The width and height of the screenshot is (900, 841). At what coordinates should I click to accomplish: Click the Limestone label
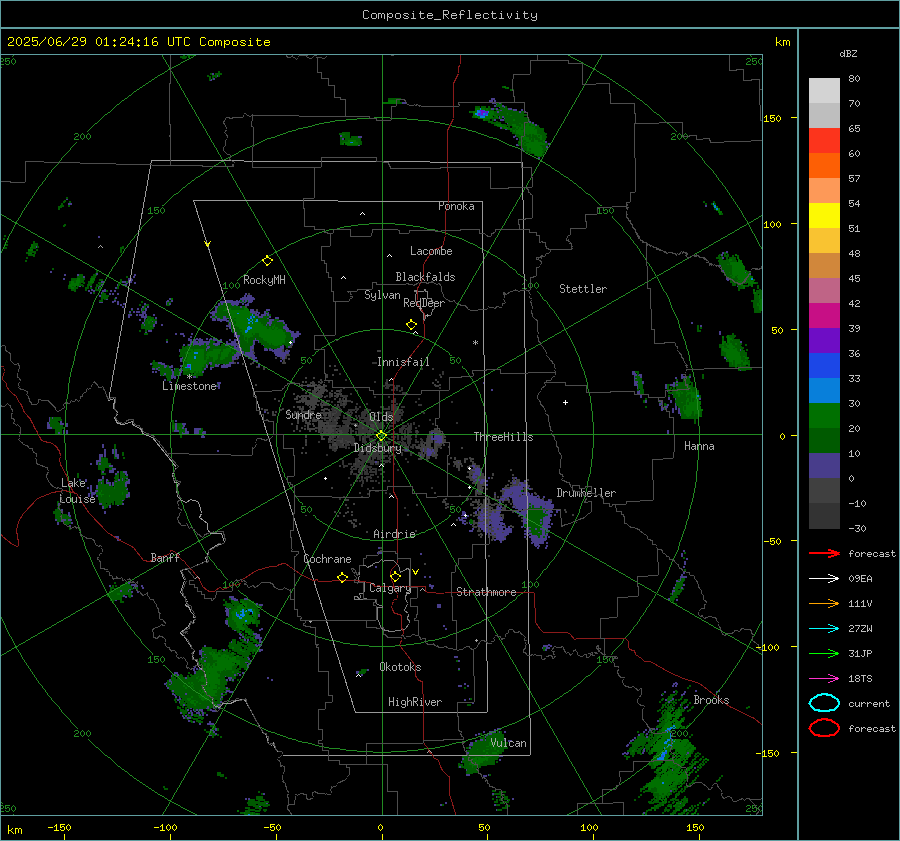(x=189, y=386)
